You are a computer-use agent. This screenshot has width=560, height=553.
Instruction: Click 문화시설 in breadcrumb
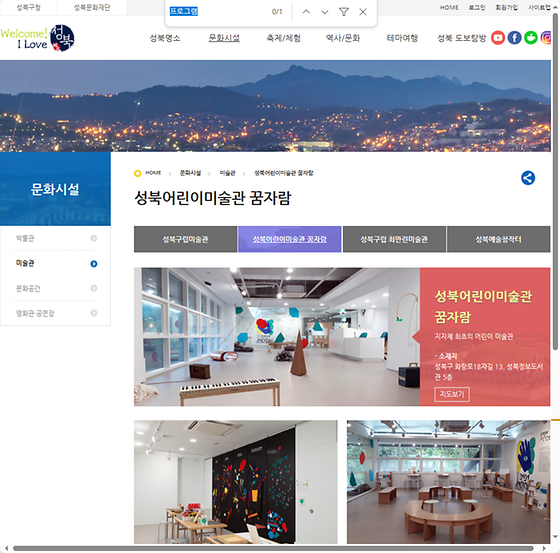[x=190, y=173]
